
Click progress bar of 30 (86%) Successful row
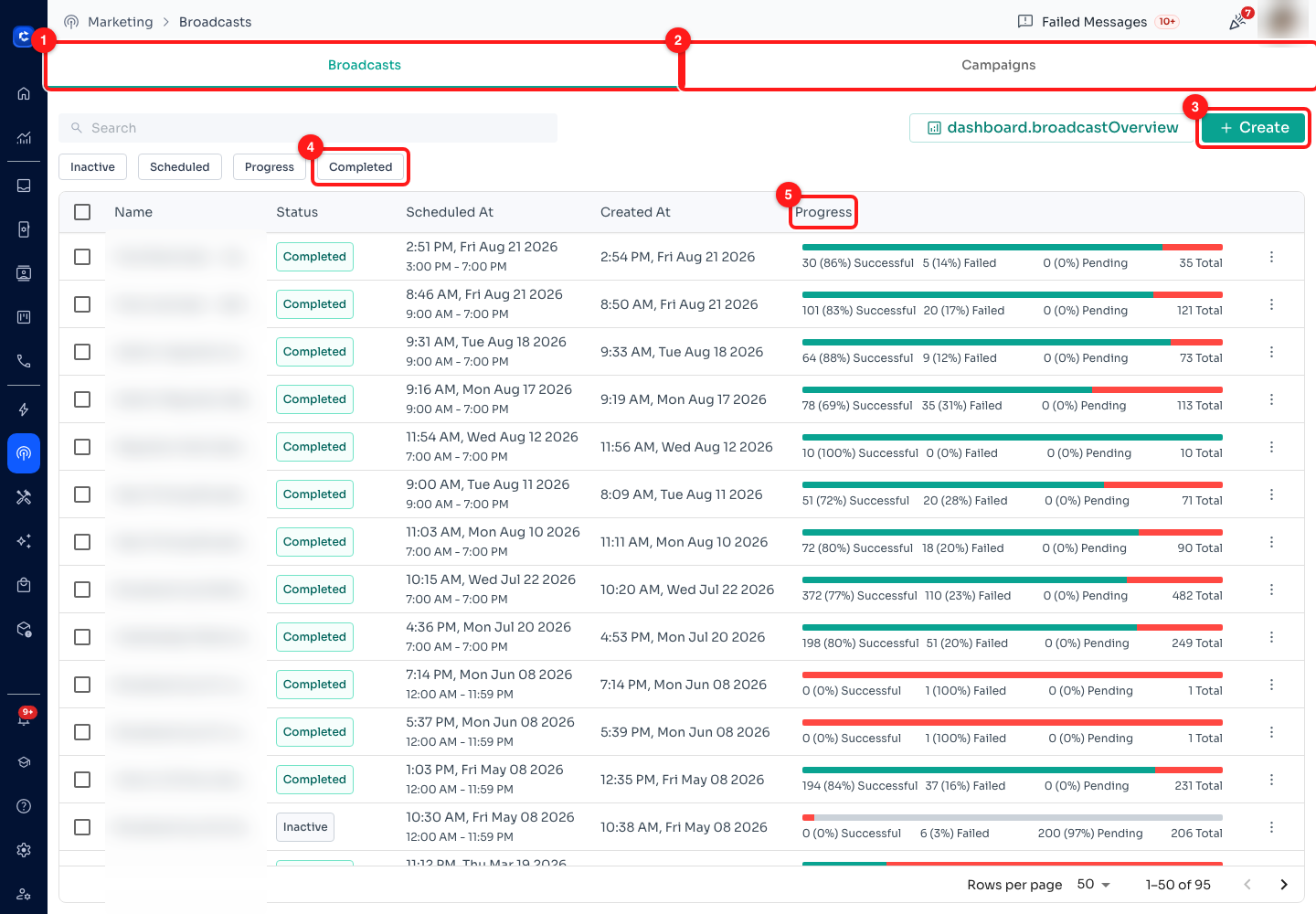coord(1012,248)
